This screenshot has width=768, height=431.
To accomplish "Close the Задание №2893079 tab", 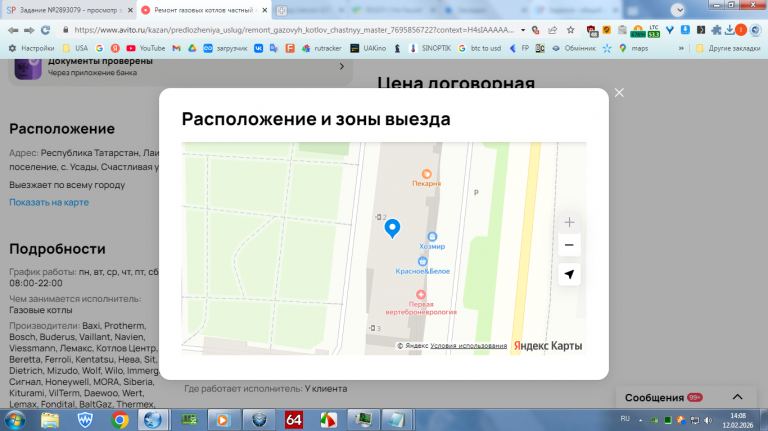I will pos(130,10).
